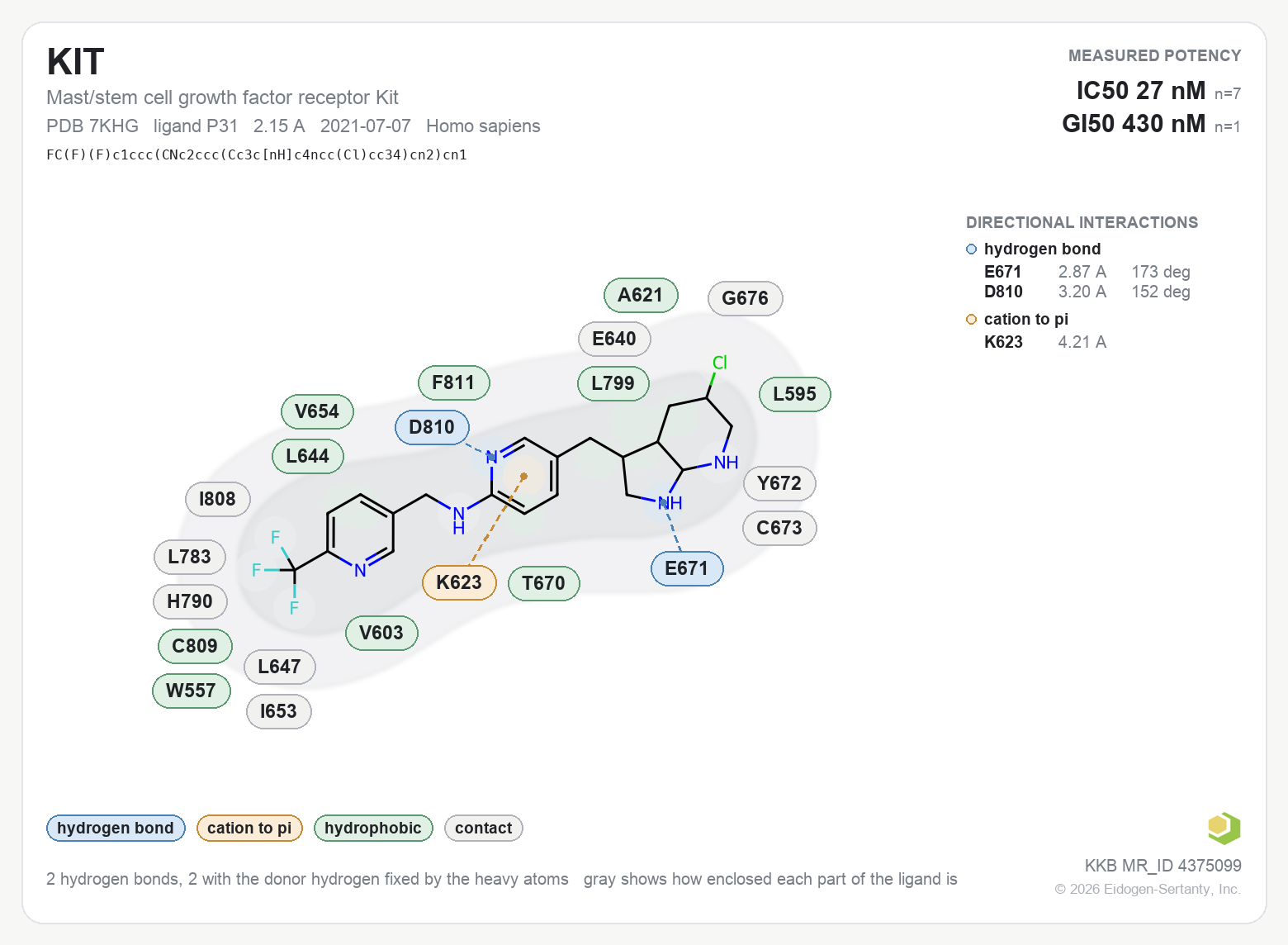This screenshot has height=945, width=1288.
Task: Click residue label E671 in diagram
Action: (687, 568)
